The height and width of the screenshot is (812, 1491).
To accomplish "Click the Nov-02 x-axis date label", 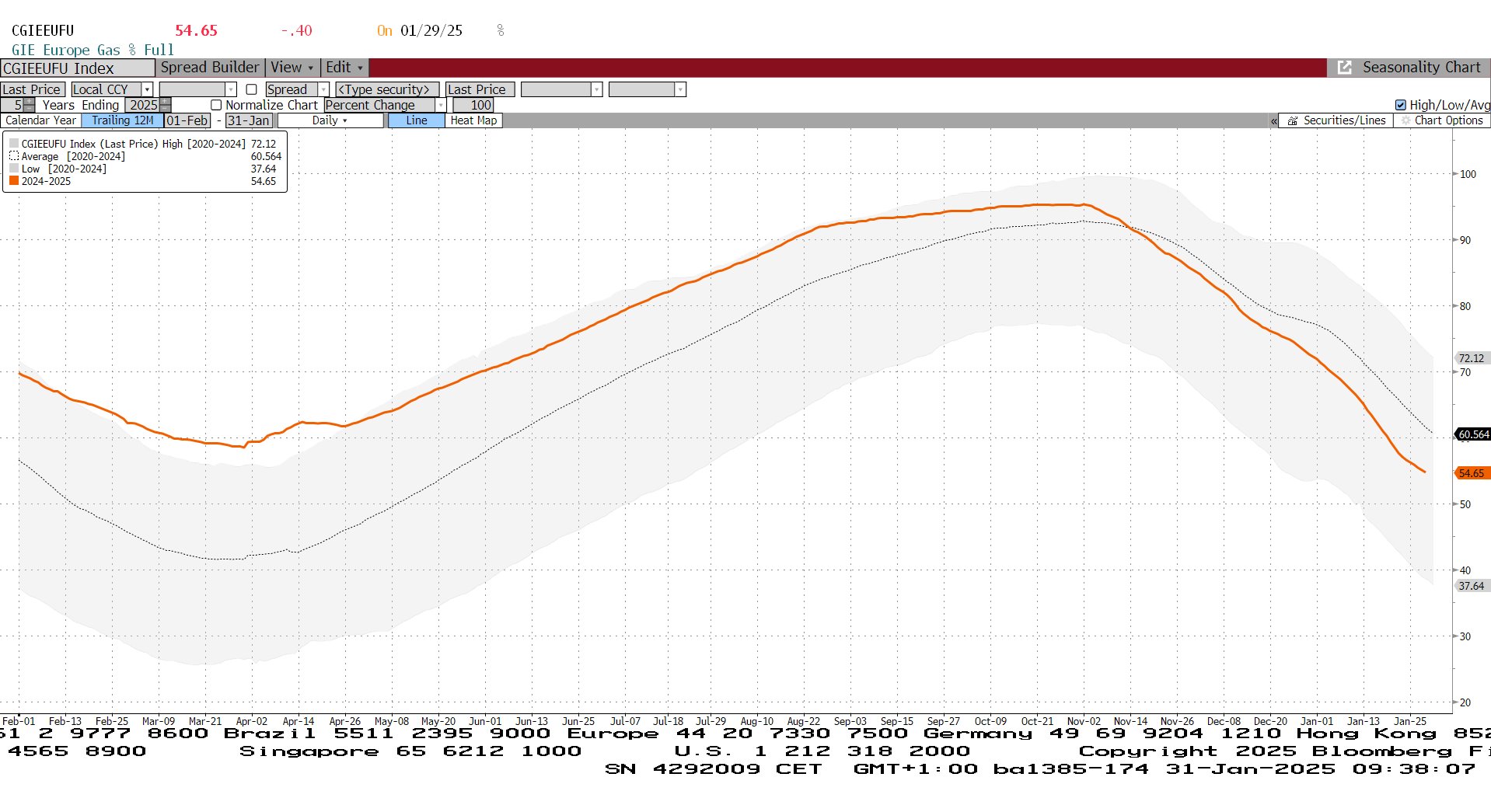I will click(x=1084, y=721).
